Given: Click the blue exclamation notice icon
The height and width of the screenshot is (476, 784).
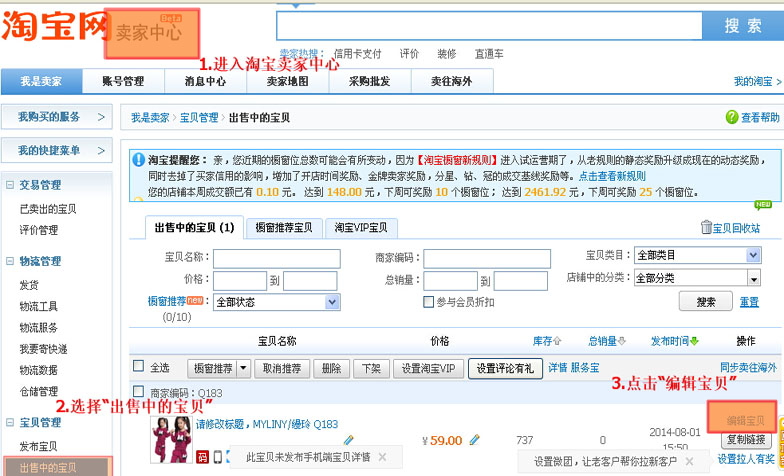Looking at the screenshot, I should [x=138, y=160].
